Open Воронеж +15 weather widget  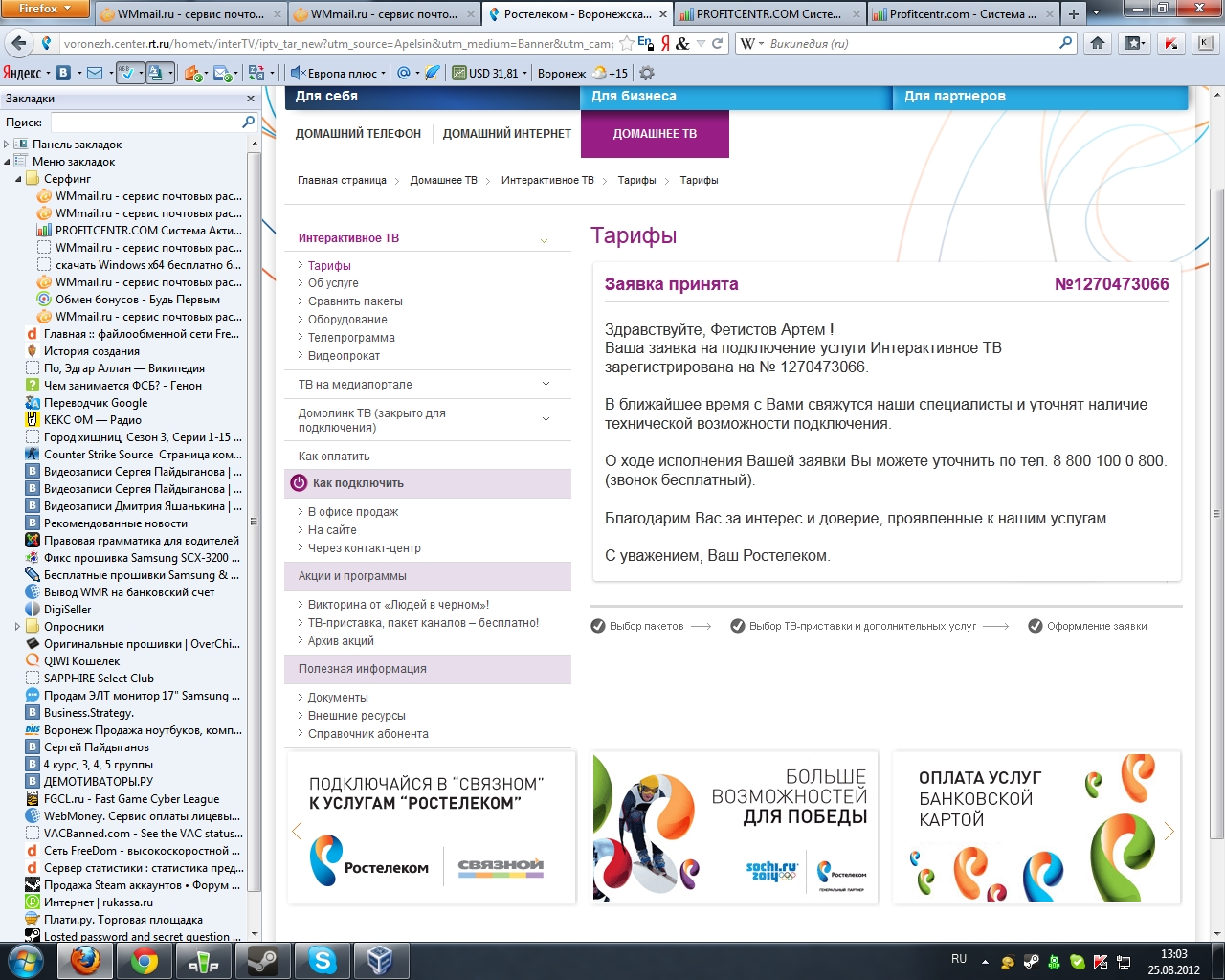pyautogui.click(x=583, y=73)
